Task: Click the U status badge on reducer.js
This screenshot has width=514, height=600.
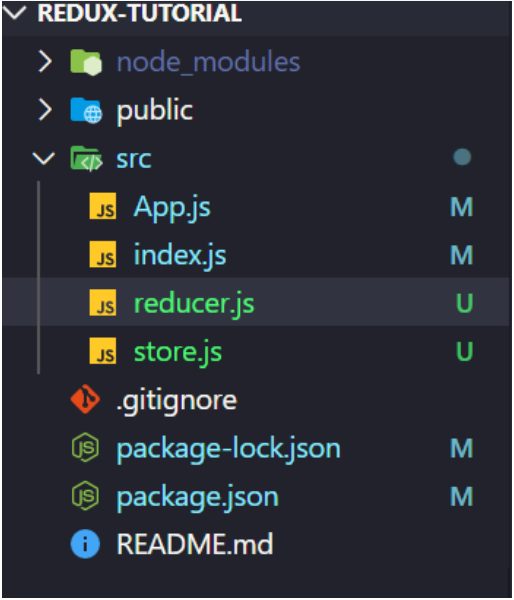Action: click(465, 303)
